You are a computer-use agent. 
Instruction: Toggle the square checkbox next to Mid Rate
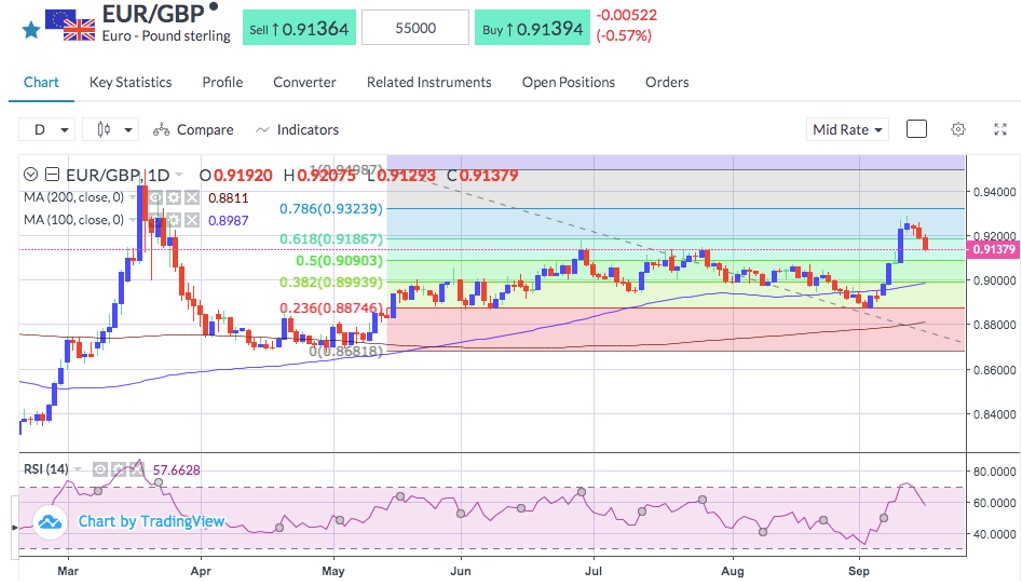click(916, 129)
